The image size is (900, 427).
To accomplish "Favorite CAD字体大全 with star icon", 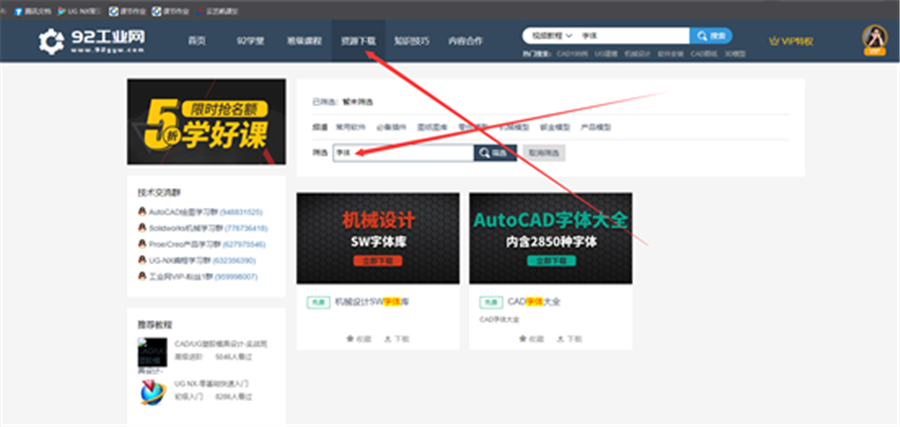I will coord(531,339).
